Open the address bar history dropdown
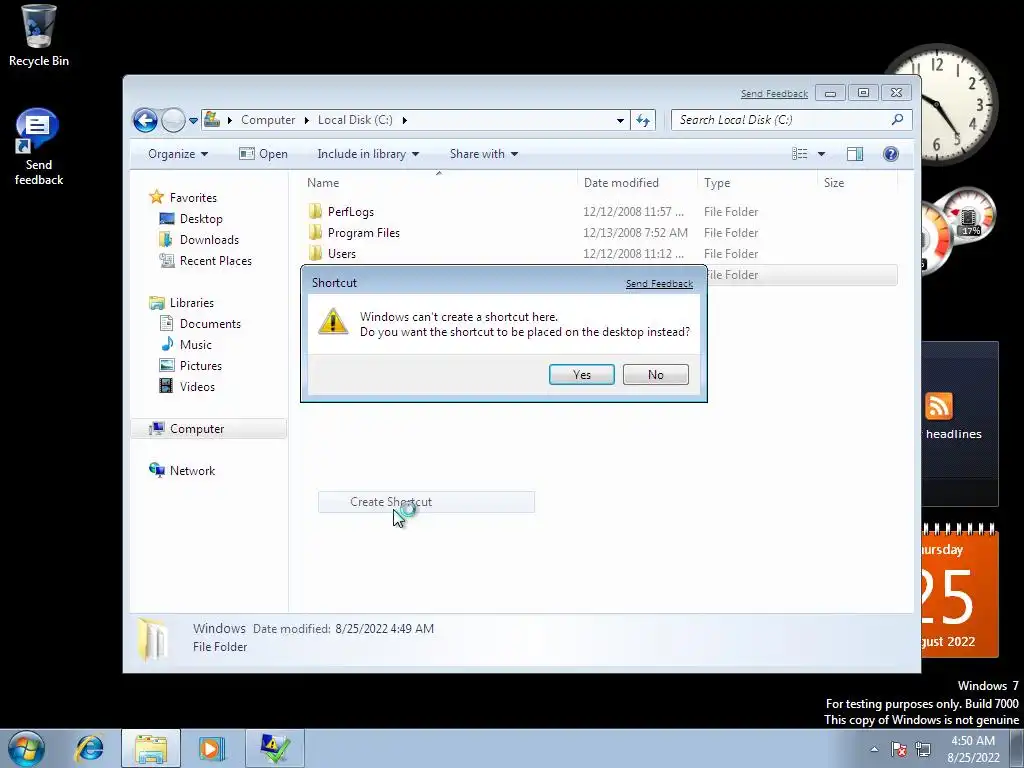Image resolution: width=1024 pixels, height=768 pixels. (620, 120)
